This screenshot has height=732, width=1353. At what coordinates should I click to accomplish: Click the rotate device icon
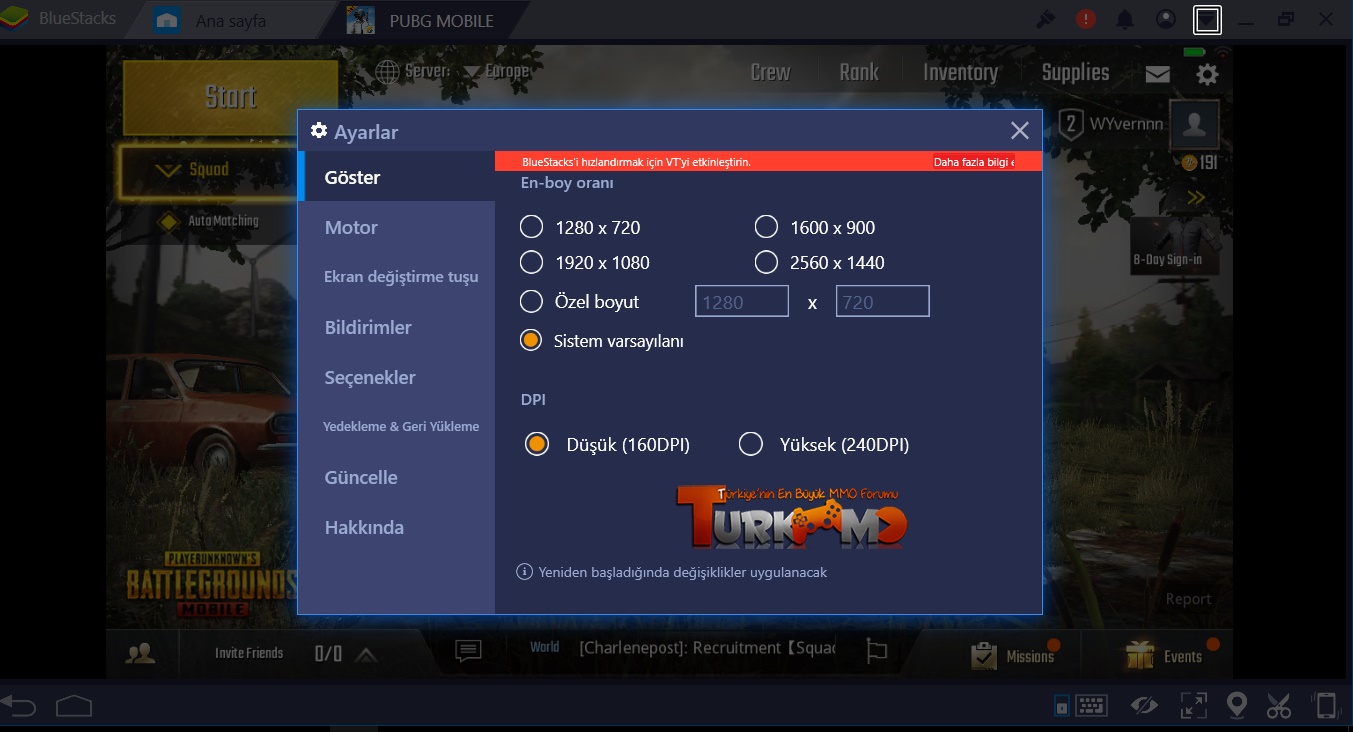pyautogui.click(x=1325, y=705)
